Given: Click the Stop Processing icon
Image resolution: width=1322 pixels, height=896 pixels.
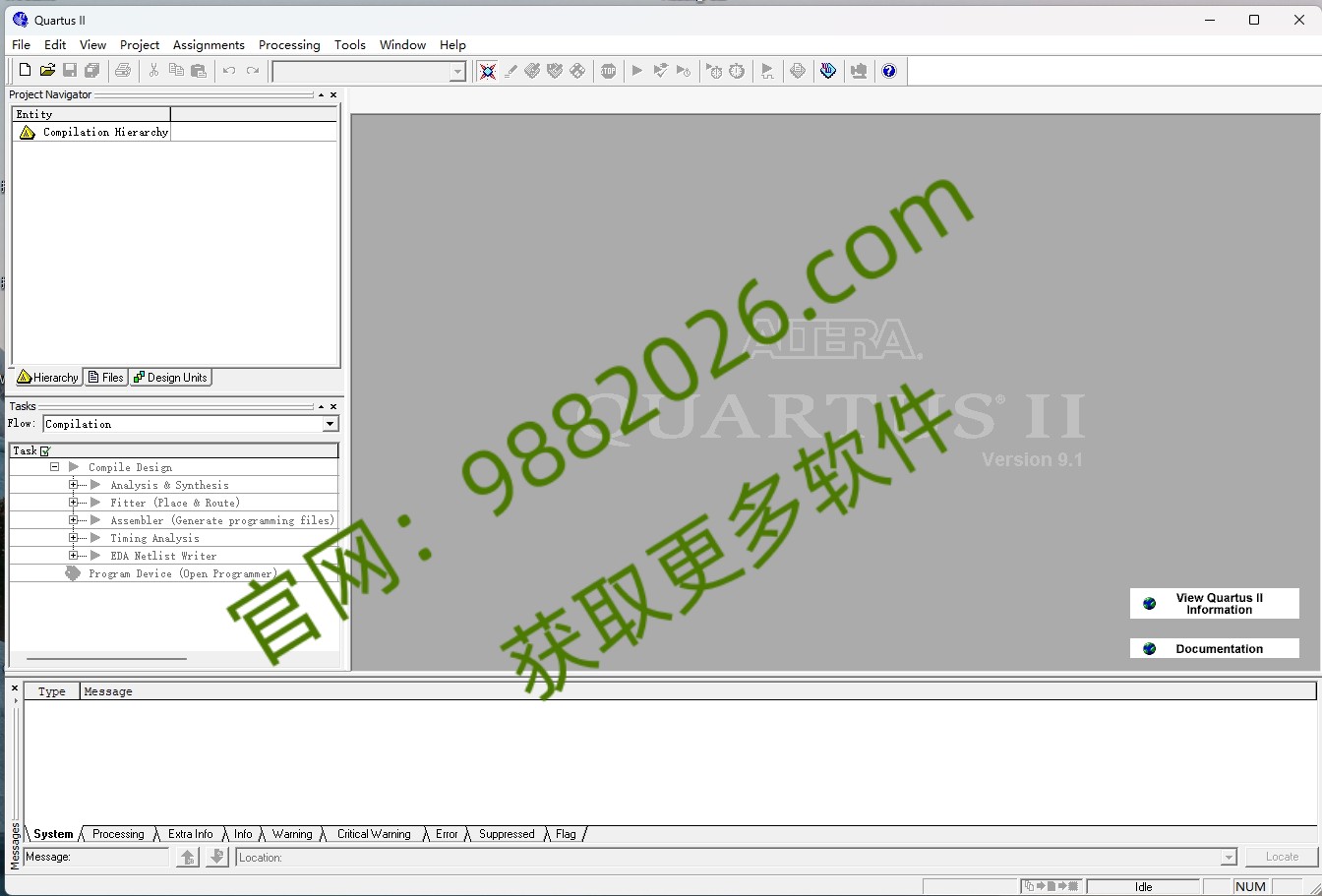Looking at the screenshot, I should click(x=609, y=71).
